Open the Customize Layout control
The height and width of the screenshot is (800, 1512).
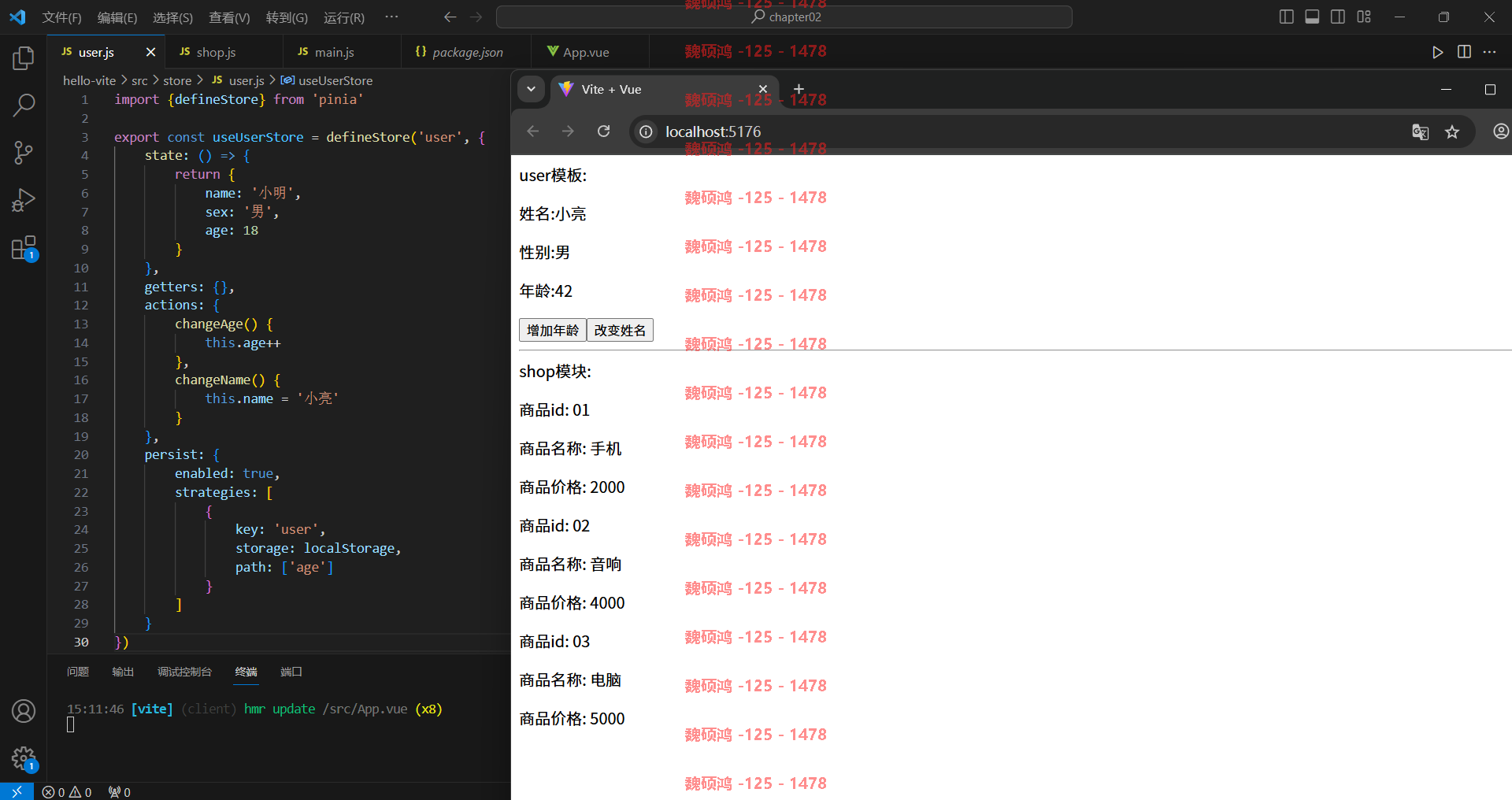tap(1364, 17)
